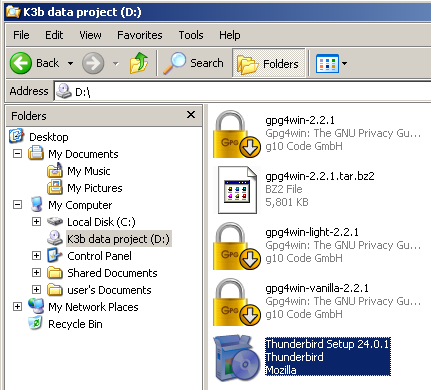Open the View menu
This screenshot has height=390, width=431.
coord(90,35)
